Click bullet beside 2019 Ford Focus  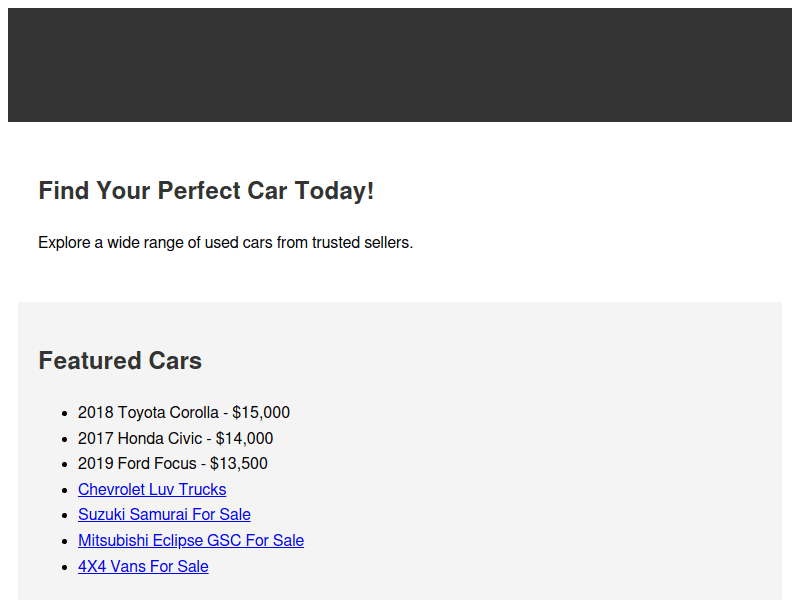coord(64,464)
